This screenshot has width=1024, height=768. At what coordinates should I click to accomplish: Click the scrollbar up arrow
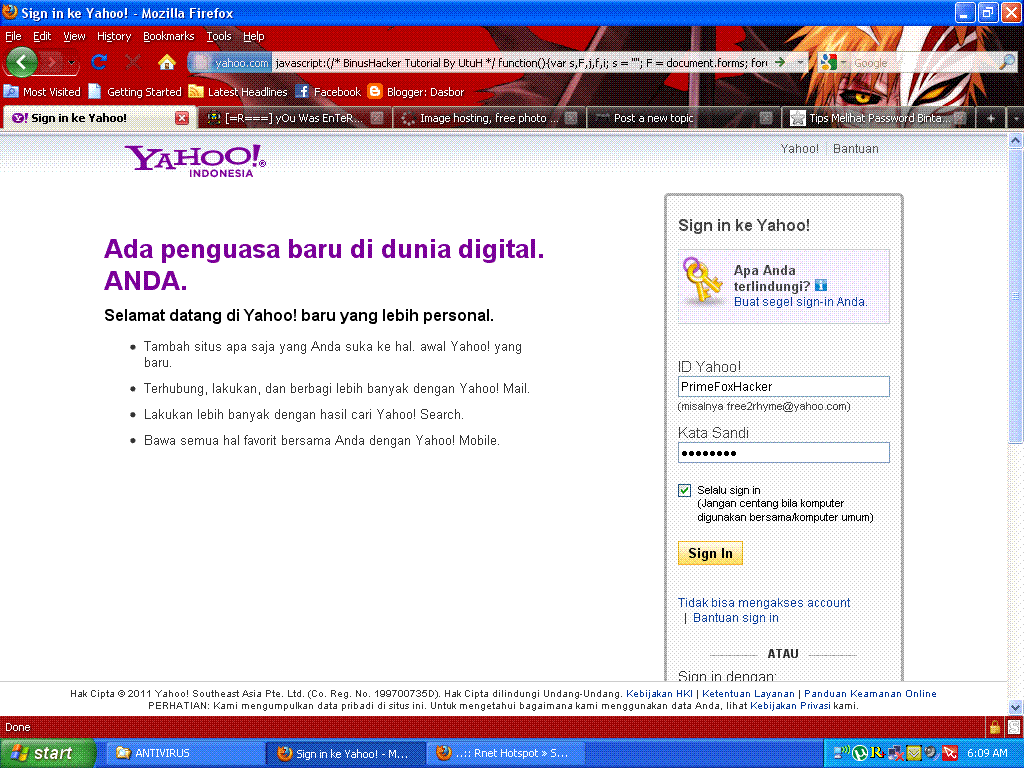click(x=1016, y=140)
